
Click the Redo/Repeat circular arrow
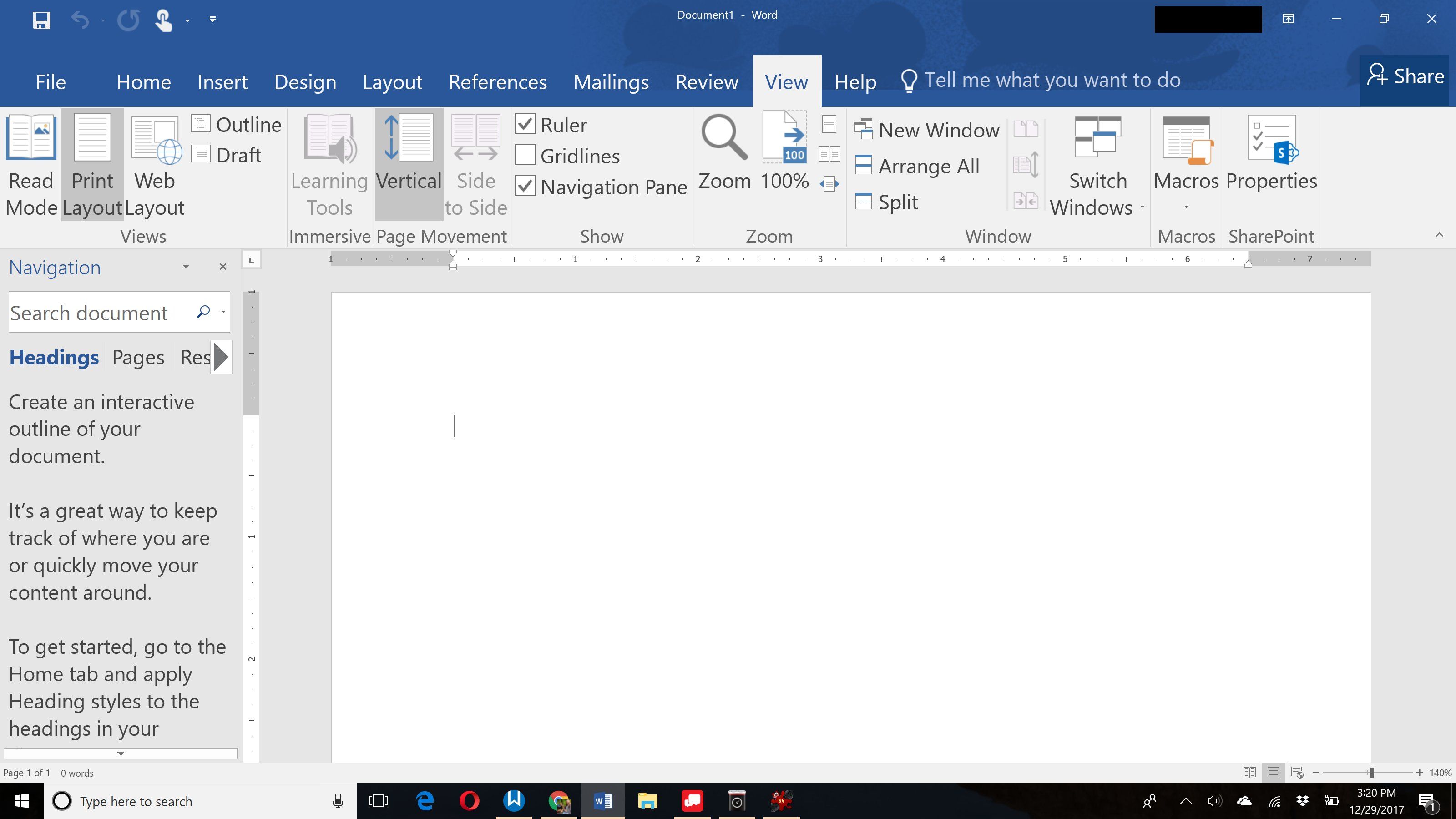pyautogui.click(x=128, y=20)
